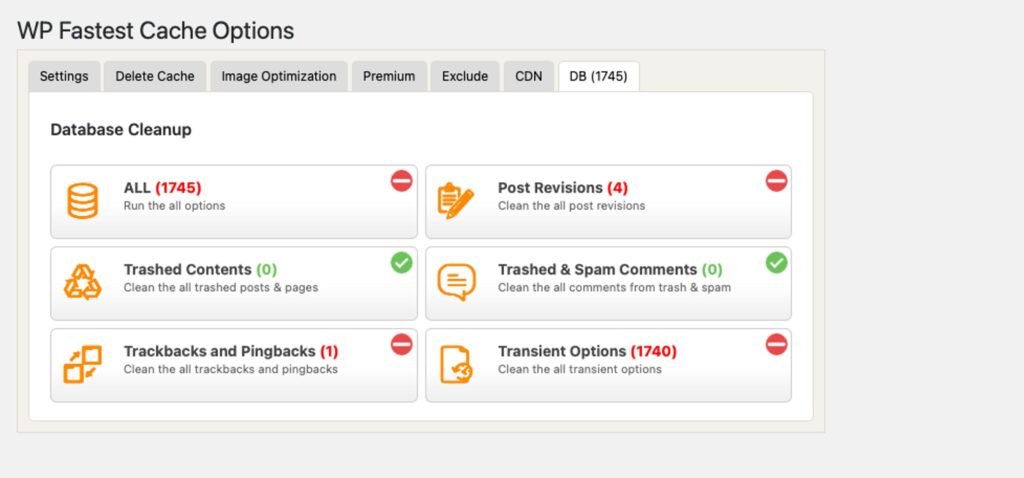Image resolution: width=1024 pixels, height=478 pixels.
Task: Switch to the CDN tab
Action: 529,76
